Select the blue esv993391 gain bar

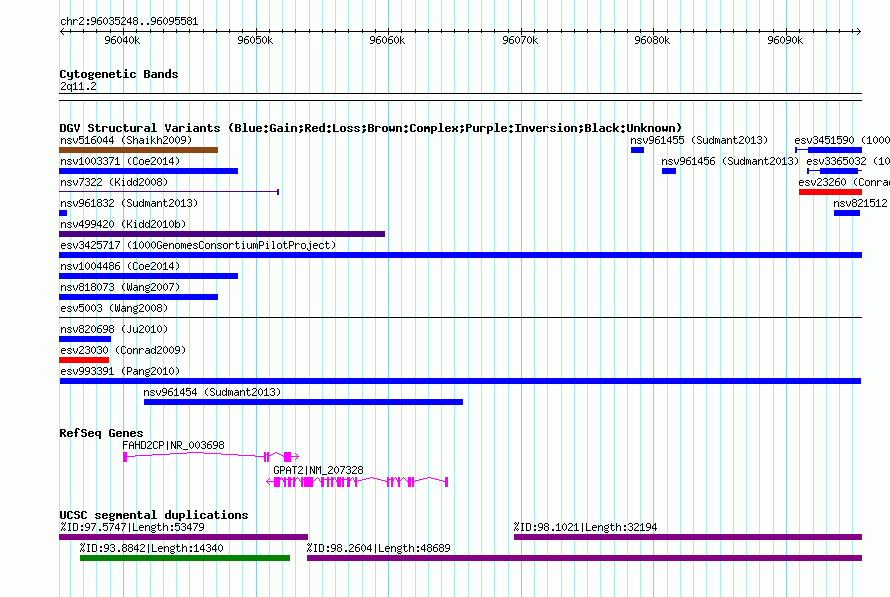pos(460,381)
